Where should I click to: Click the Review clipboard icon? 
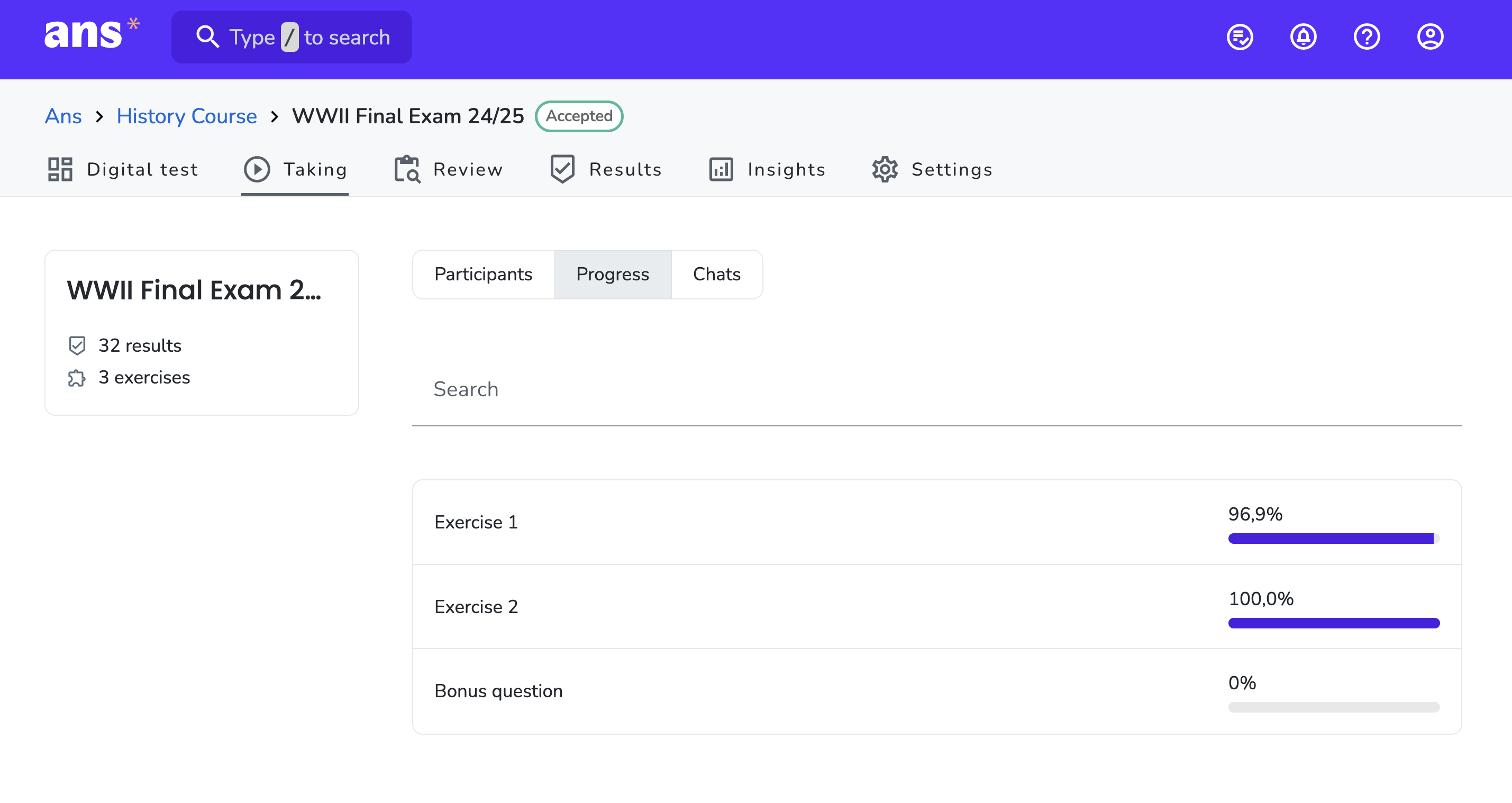(407, 170)
